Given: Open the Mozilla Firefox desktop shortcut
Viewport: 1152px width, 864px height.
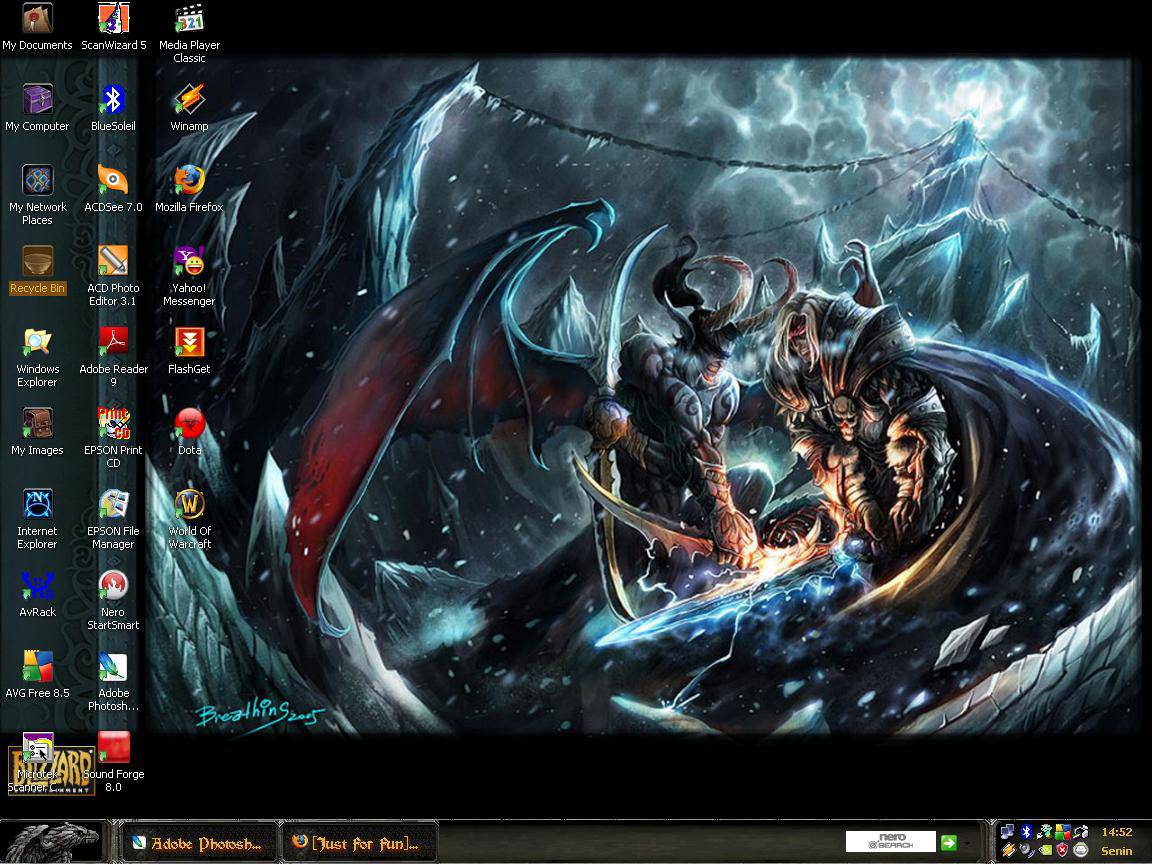Looking at the screenshot, I should (190, 188).
